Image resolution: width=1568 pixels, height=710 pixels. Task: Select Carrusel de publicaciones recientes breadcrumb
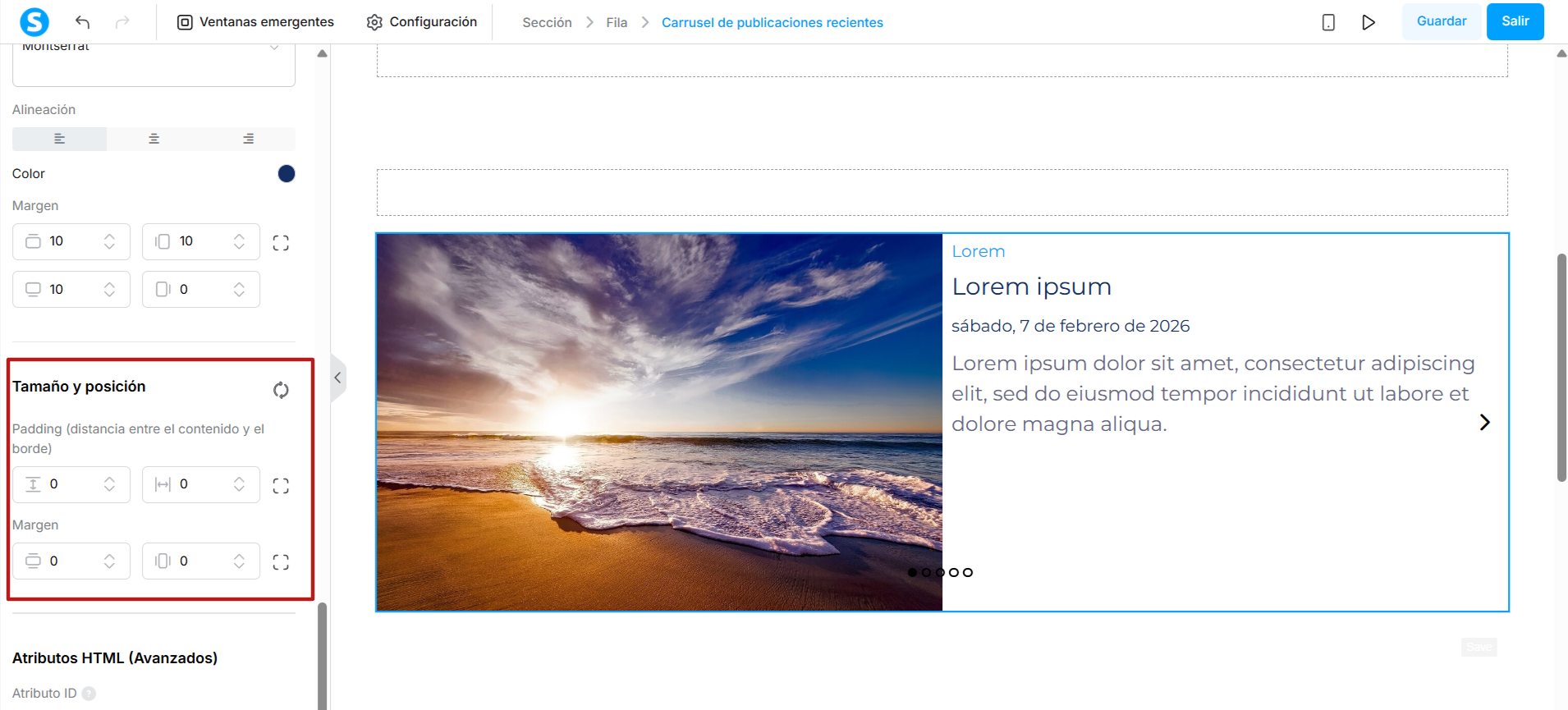tap(773, 22)
